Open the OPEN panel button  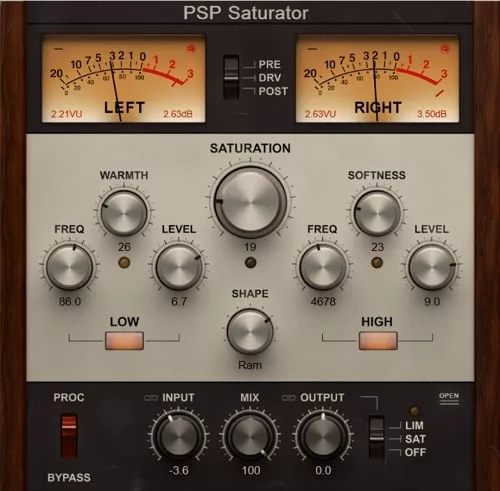point(449,398)
